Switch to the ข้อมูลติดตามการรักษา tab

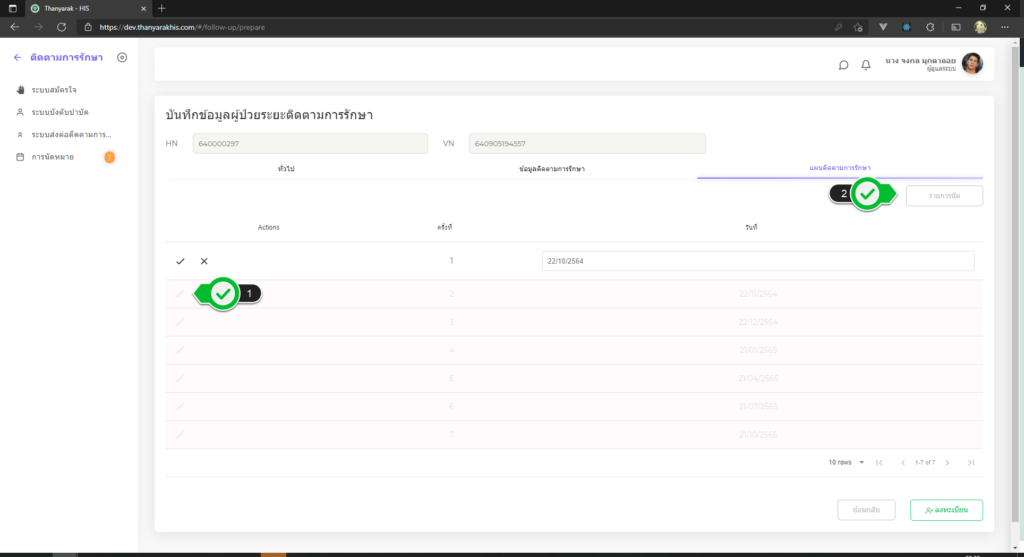[x=552, y=169]
